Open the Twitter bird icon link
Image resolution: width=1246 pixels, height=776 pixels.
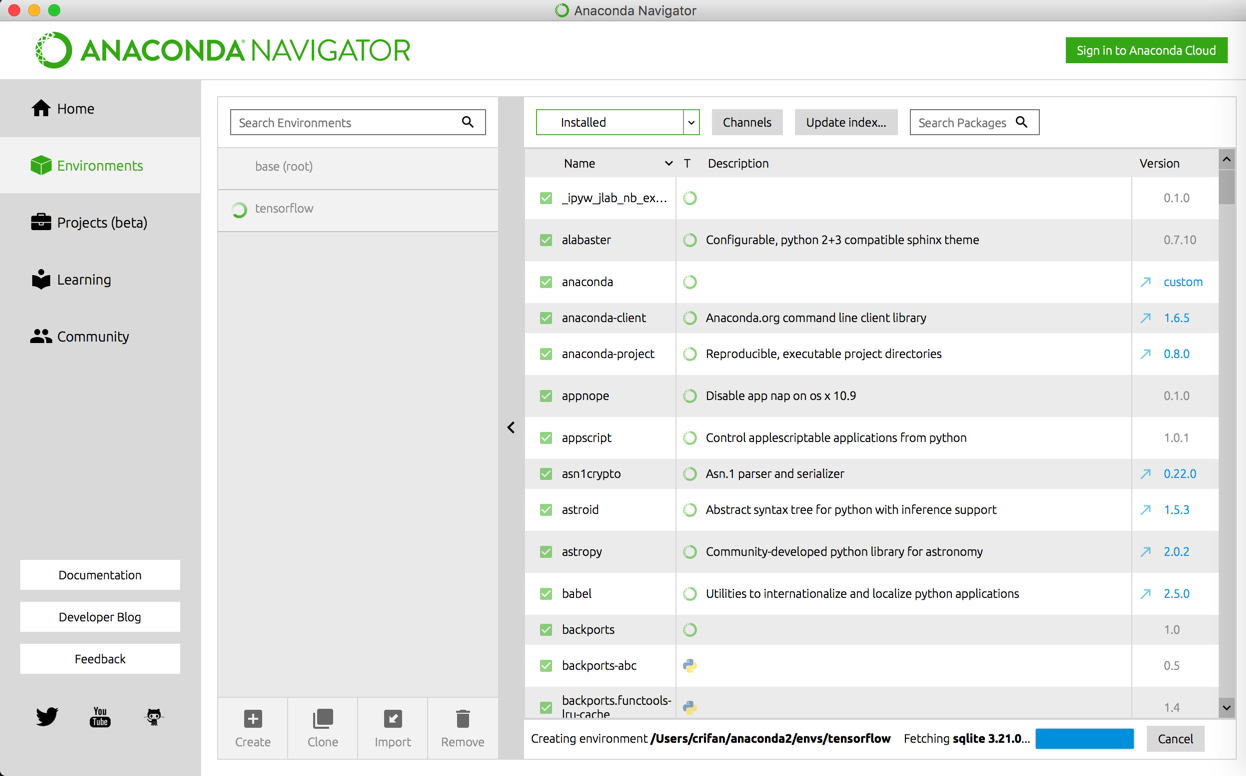[47, 716]
